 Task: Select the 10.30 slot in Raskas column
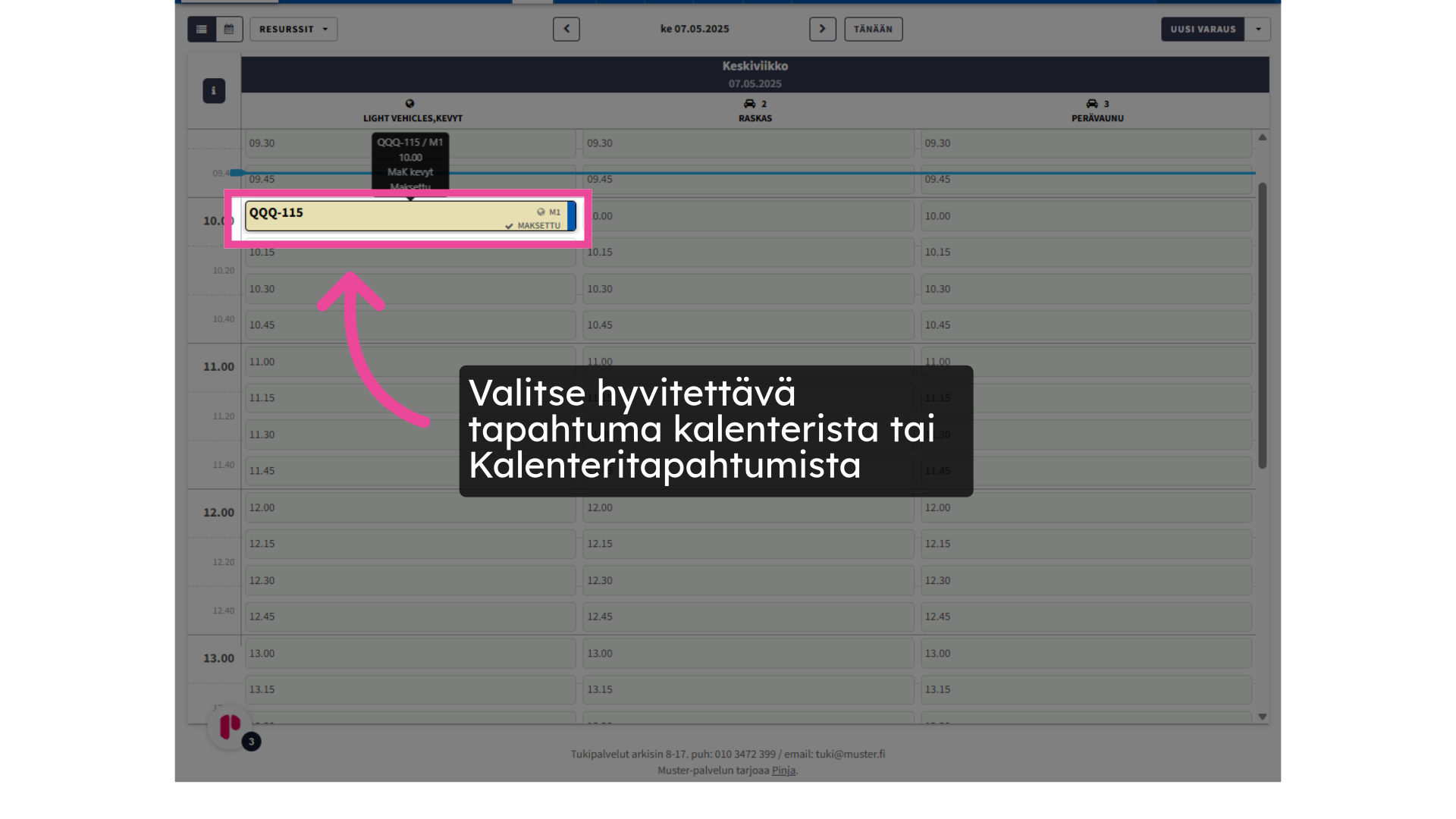748,289
